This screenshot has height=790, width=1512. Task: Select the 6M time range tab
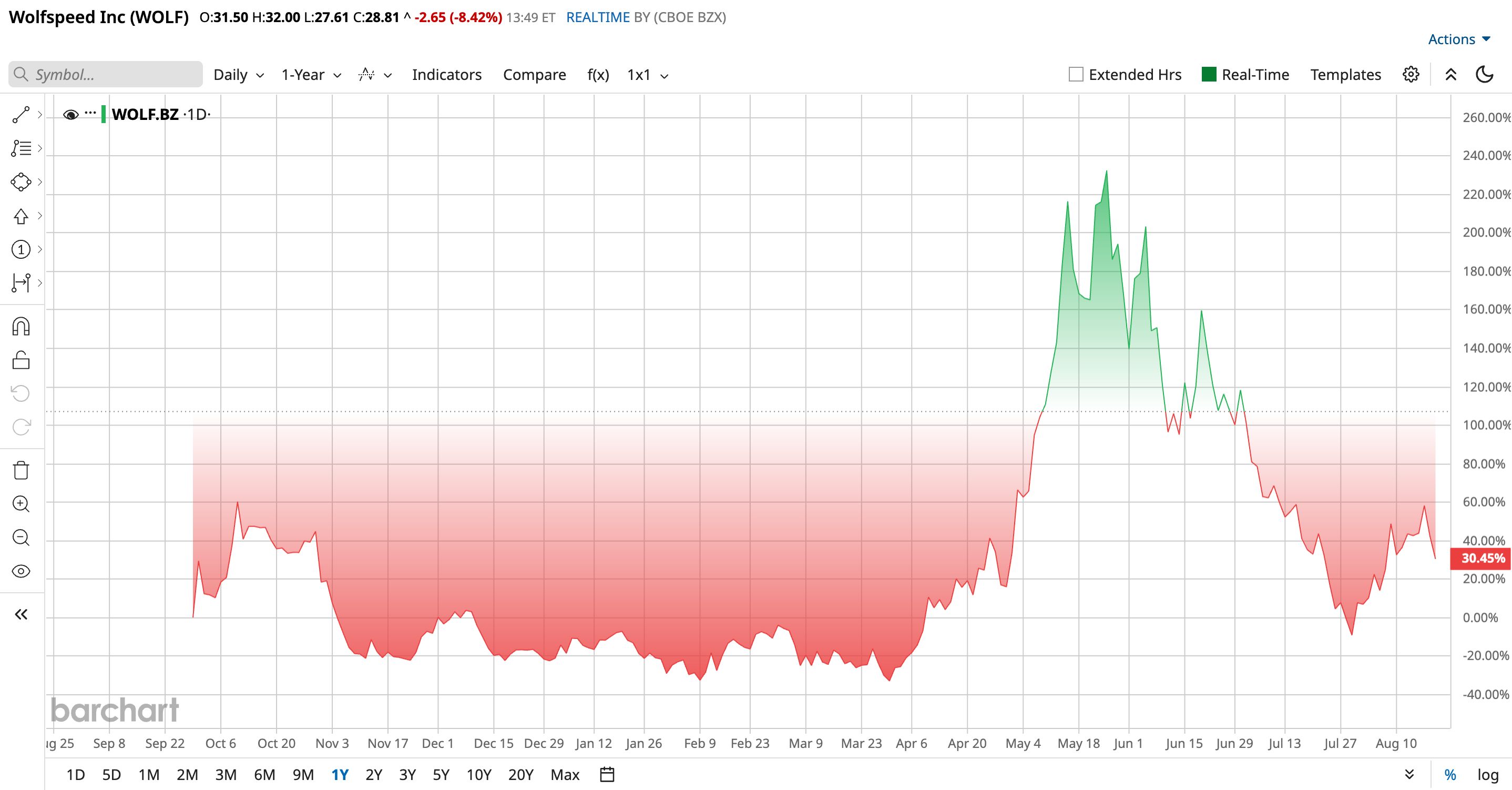(264, 775)
